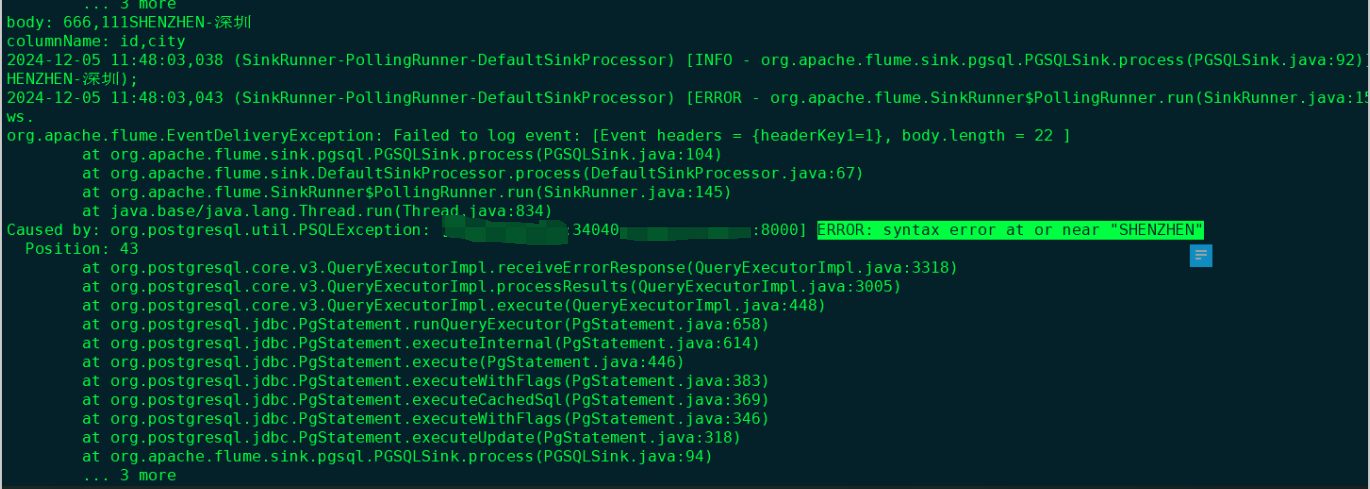1370x489 pixels.
Task: Click the PGSQLSink.java:104 stack trace line
Action: pyautogui.click(x=397, y=154)
